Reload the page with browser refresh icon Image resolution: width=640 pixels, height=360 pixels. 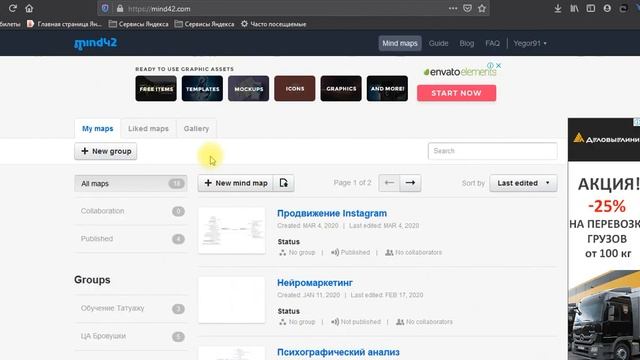point(12,8)
